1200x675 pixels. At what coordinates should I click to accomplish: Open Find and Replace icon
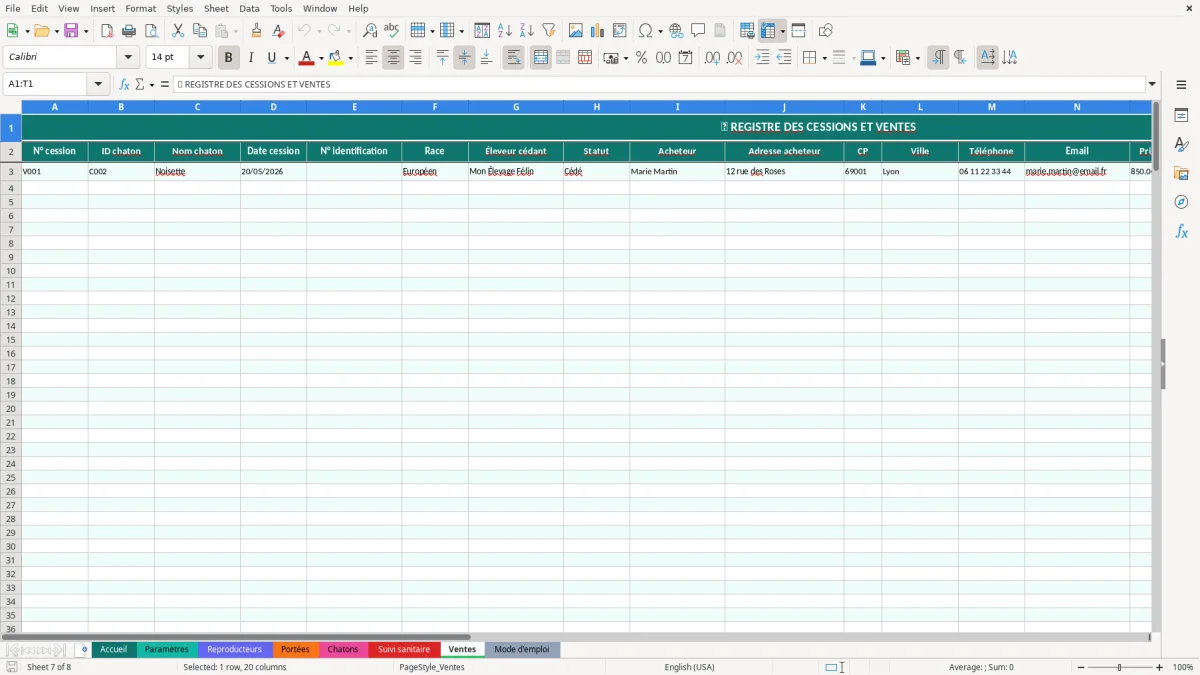[370, 31]
